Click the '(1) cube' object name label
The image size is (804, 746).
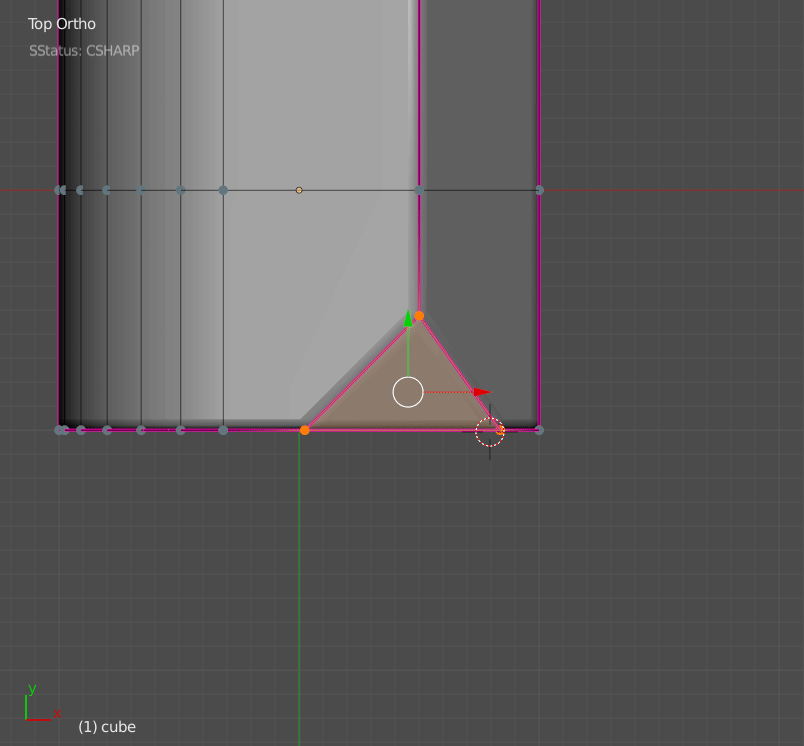pos(107,727)
